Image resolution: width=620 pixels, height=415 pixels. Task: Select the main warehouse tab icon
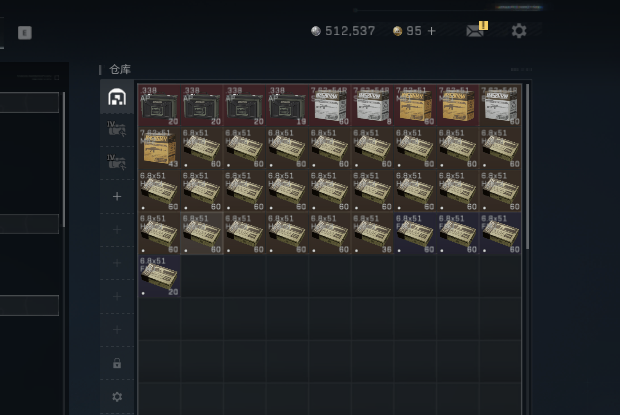(x=117, y=97)
